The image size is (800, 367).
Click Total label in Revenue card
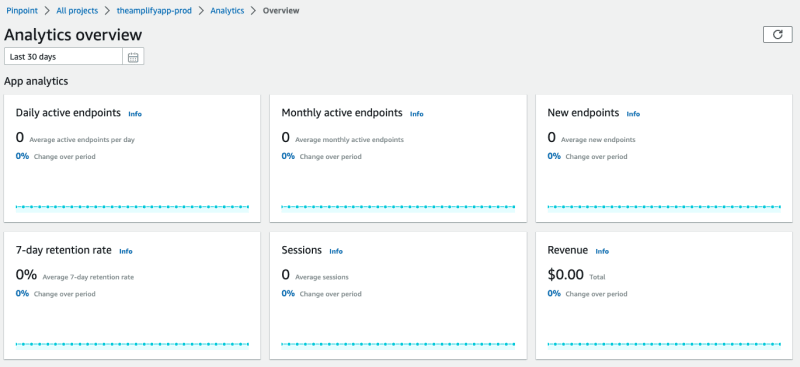pos(597,277)
